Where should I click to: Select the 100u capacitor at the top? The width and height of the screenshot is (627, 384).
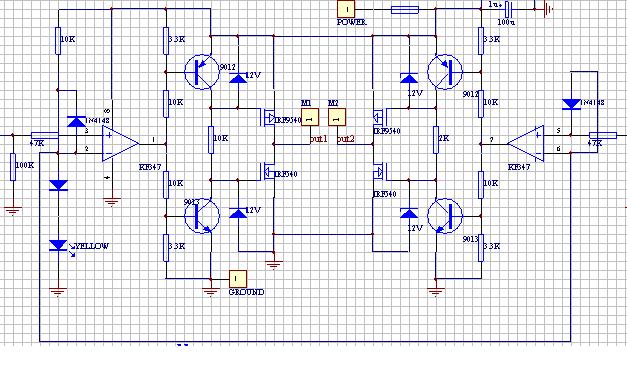pyautogui.click(x=509, y=9)
